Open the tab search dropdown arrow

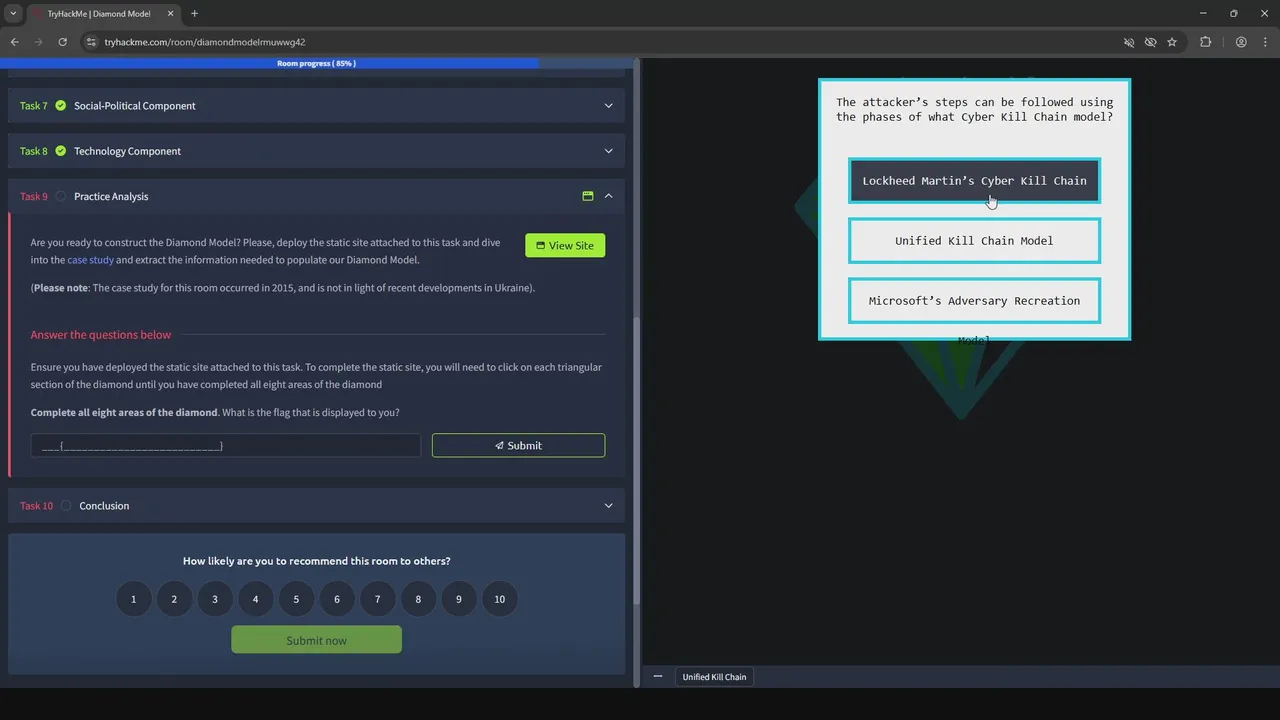point(13,14)
